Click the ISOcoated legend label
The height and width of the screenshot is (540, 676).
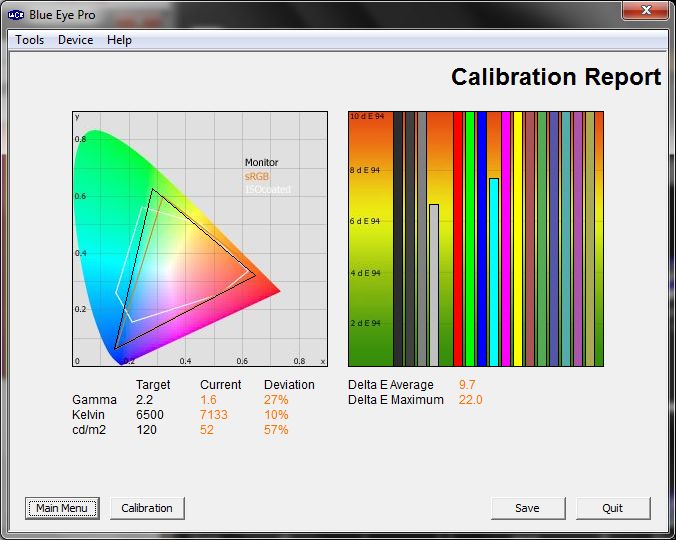click(x=267, y=190)
